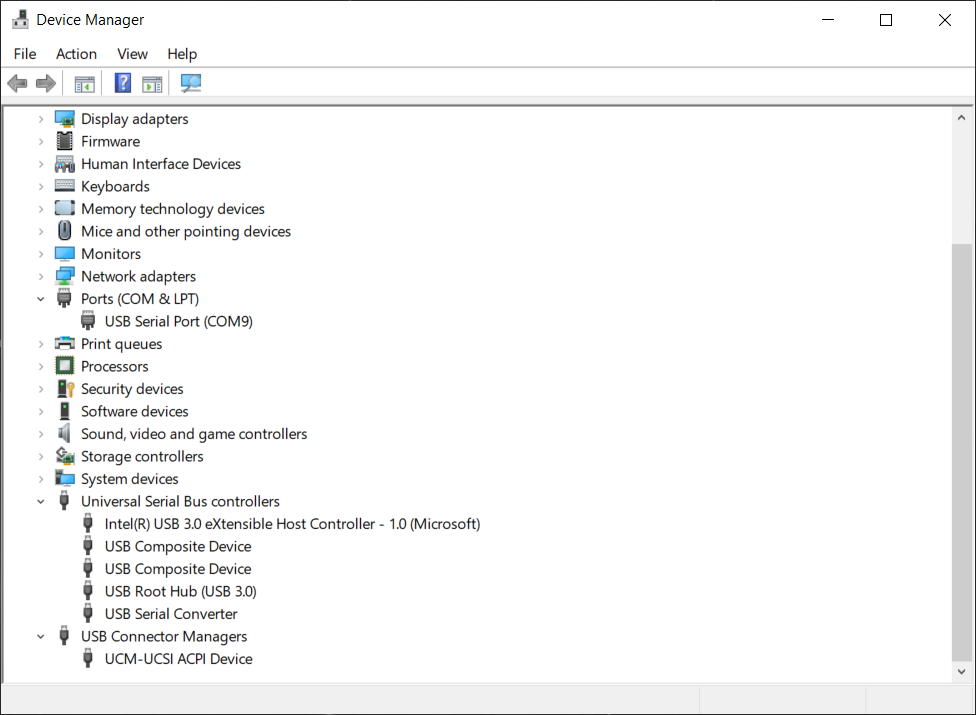Minimize the Device Manager window
This screenshot has width=976, height=715.
pyautogui.click(x=828, y=20)
